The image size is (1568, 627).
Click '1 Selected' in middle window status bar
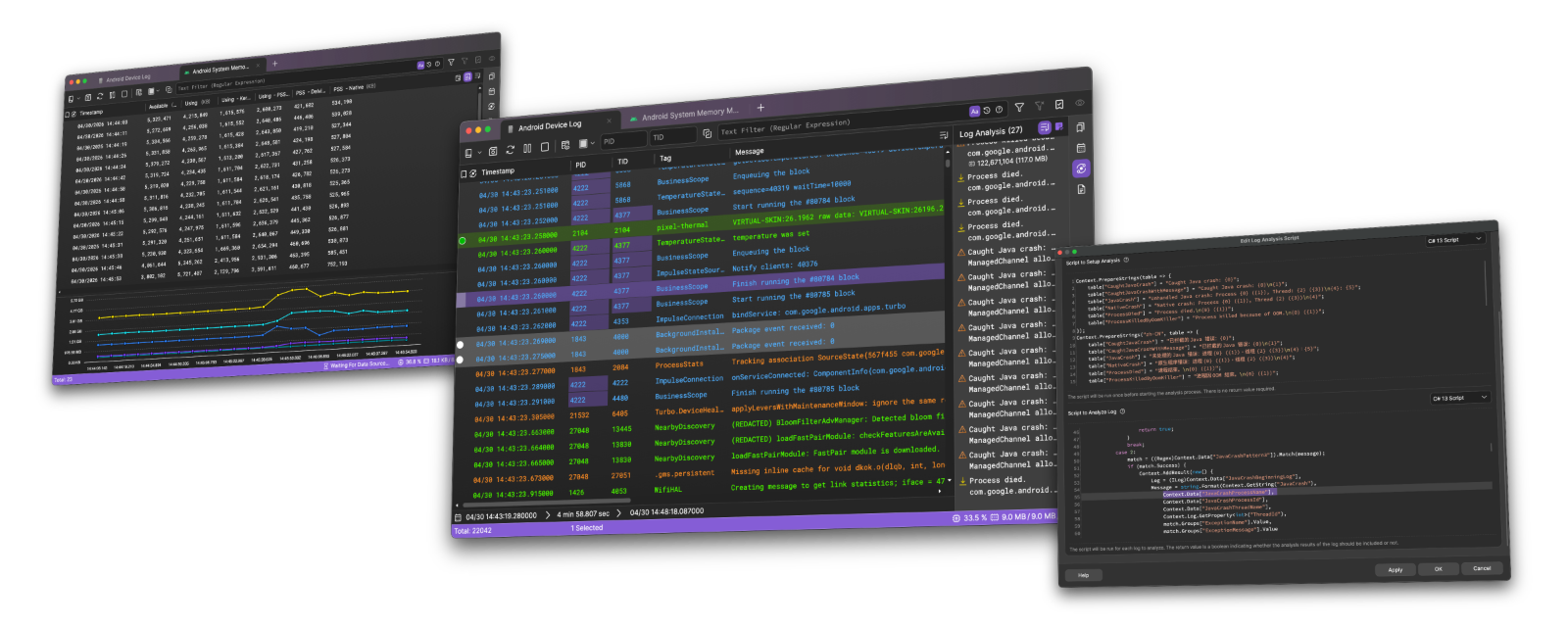[x=587, y=528]
